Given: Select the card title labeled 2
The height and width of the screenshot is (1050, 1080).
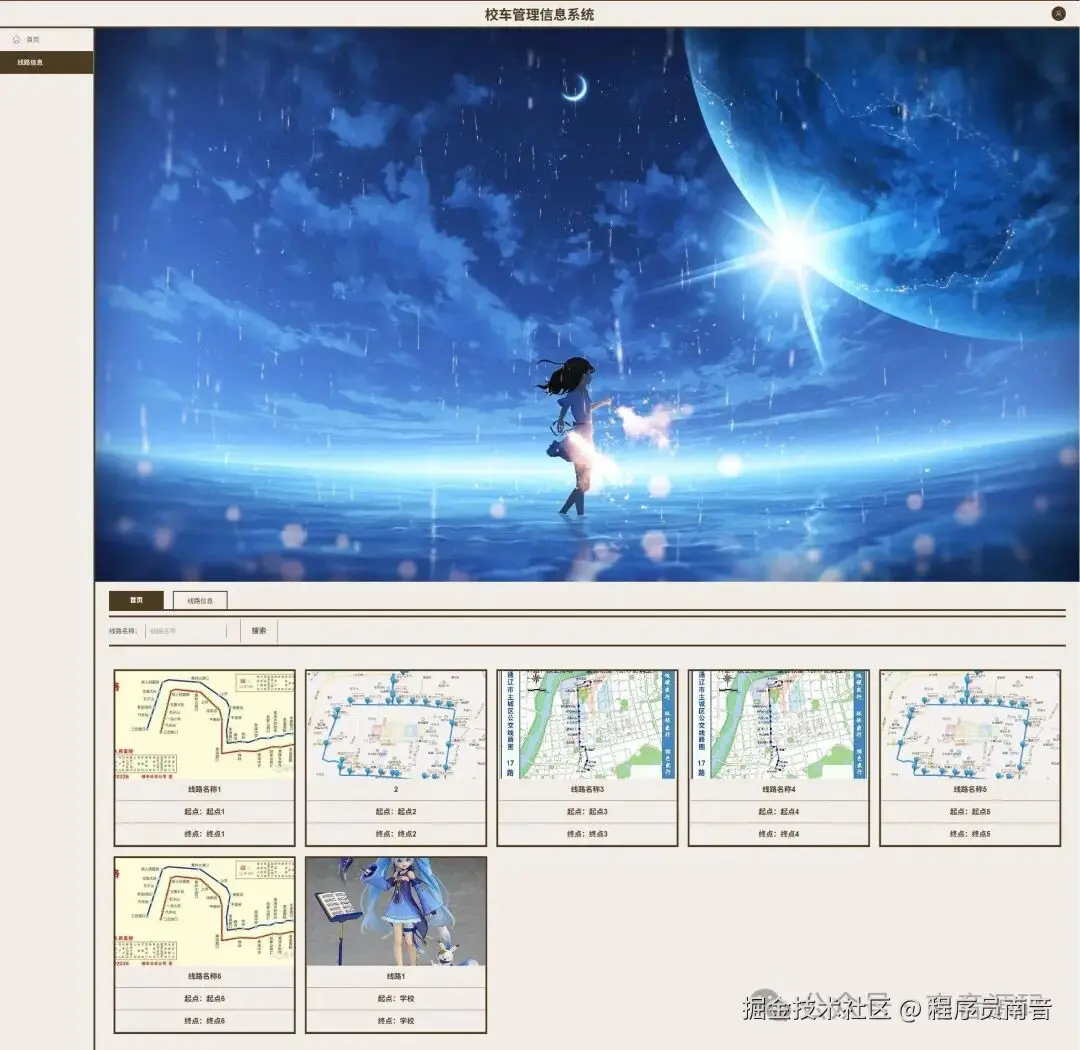Looking at the screenshot, I should tap(396, 790).
